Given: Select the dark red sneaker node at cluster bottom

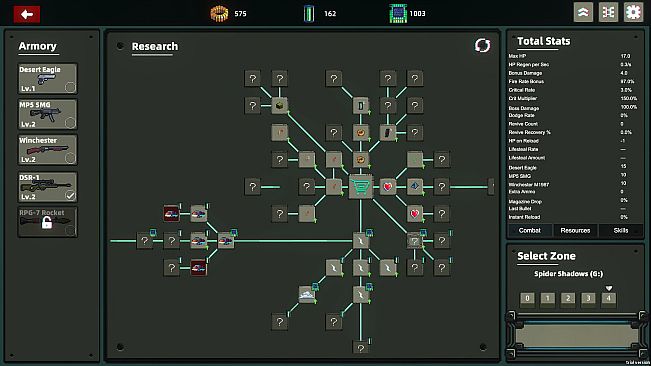Looking at the screenshot, I should [x=198, y=268].
